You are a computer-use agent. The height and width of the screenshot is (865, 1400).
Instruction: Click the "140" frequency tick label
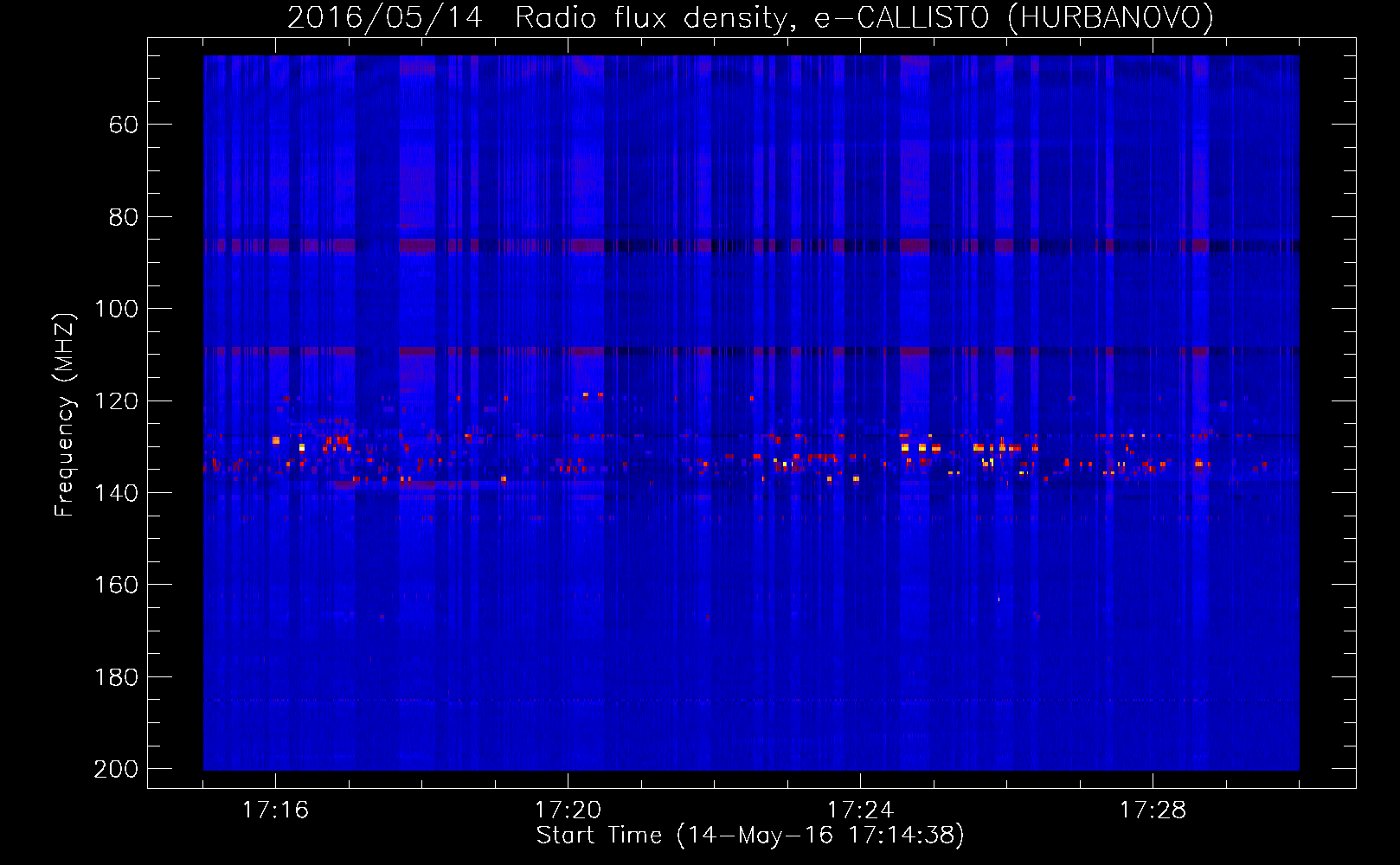tap(116, 493)
